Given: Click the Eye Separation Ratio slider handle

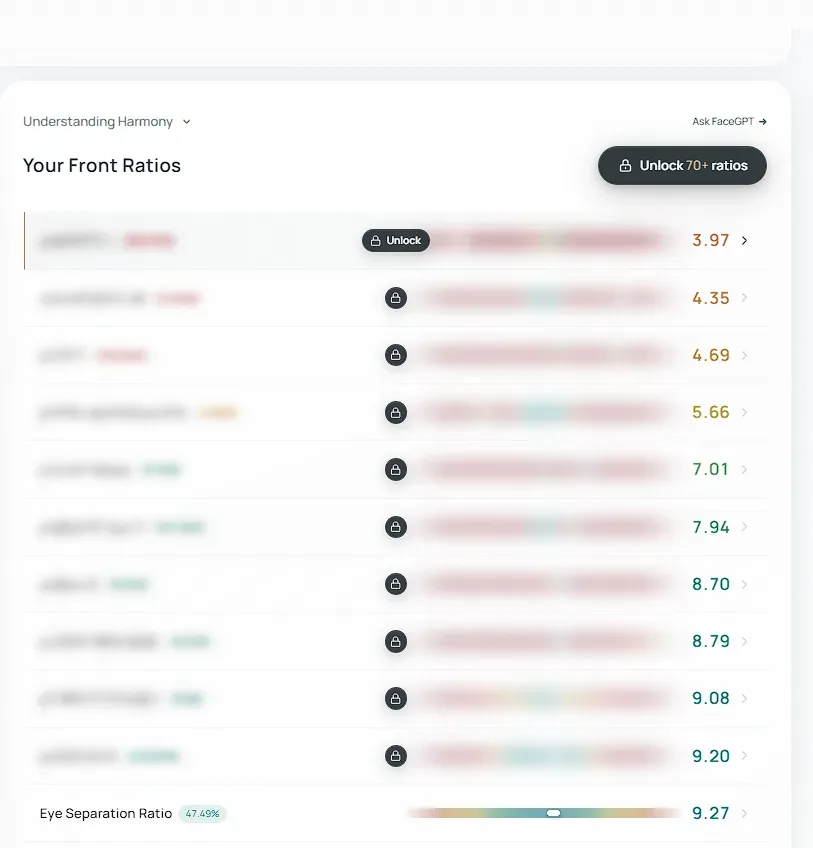Looking at the screenshot, I should click(553, 813).
